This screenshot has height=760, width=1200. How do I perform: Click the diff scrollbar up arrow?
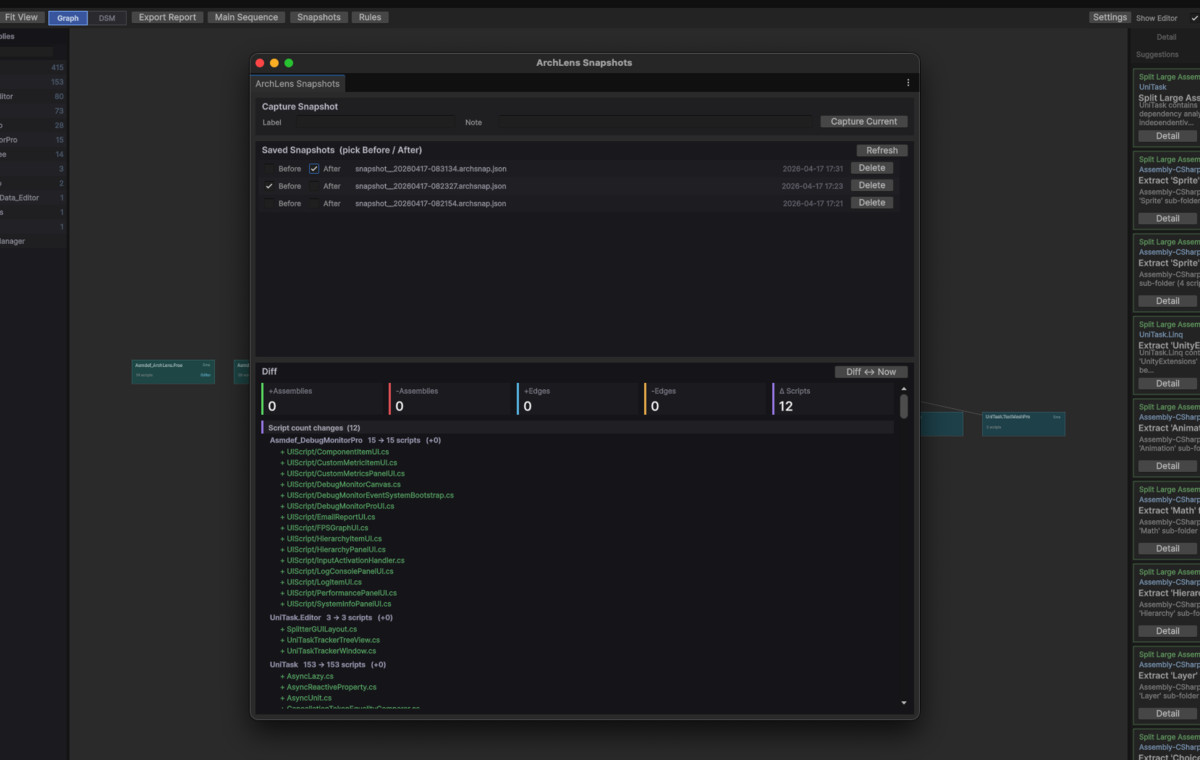click(x=904, y=388)
